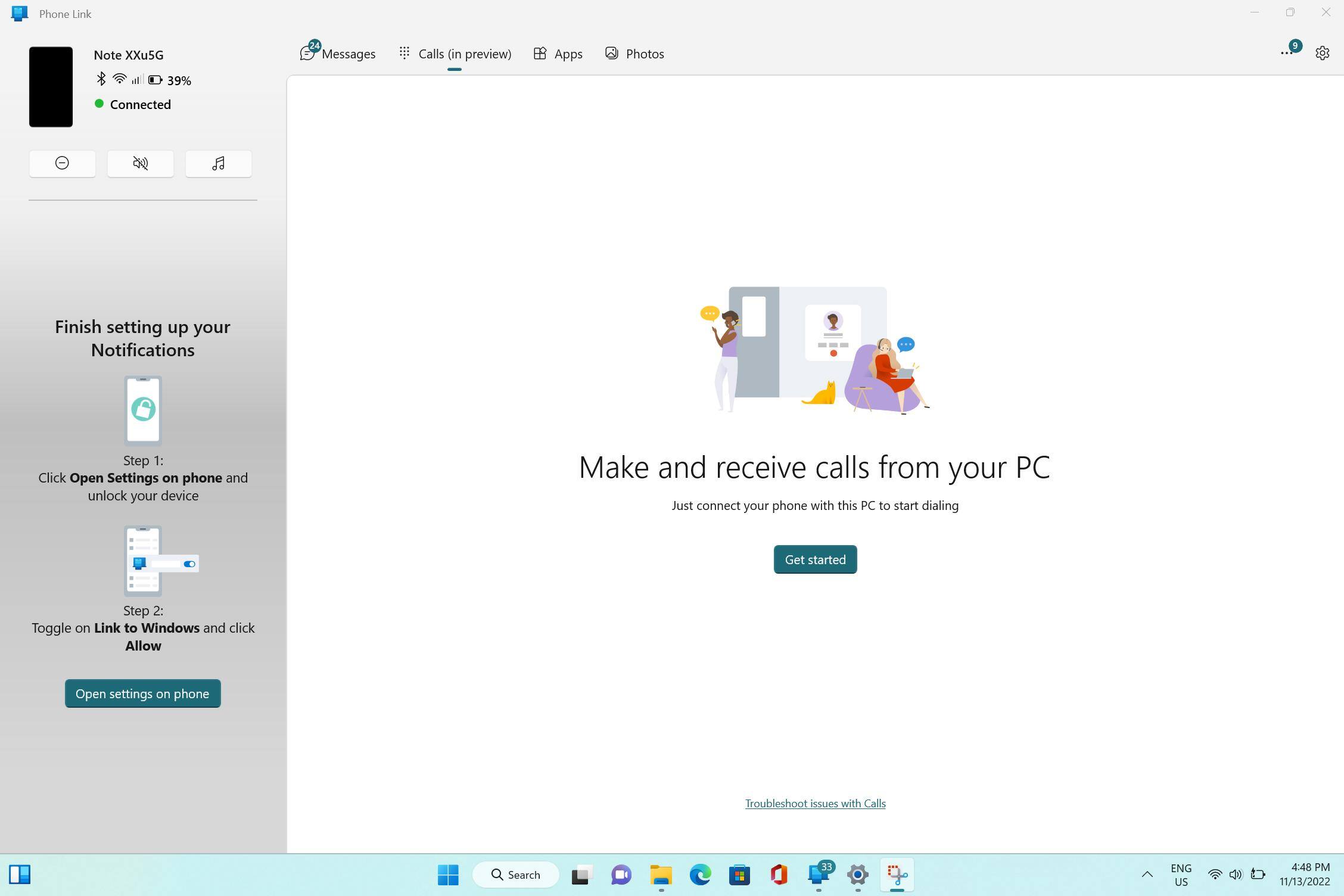Open the phone audio player button
Image resolution: width=1344 pixels, height=896 pixels.
pyautogui.click(x=218, y=163)
